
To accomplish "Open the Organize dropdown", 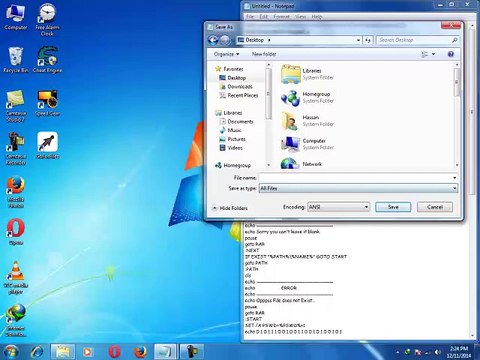I will pyautogui.click(x=227, y=54).
